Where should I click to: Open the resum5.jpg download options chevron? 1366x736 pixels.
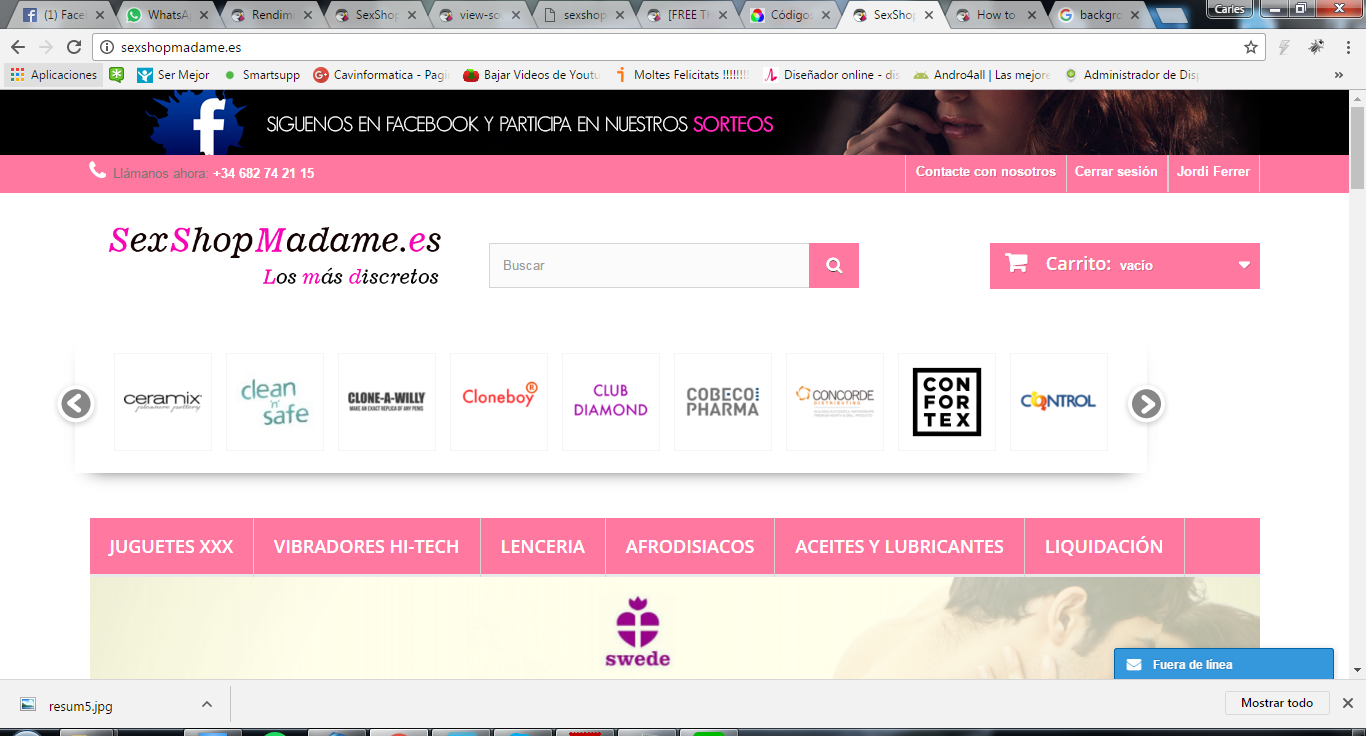(x=207, y=704)
